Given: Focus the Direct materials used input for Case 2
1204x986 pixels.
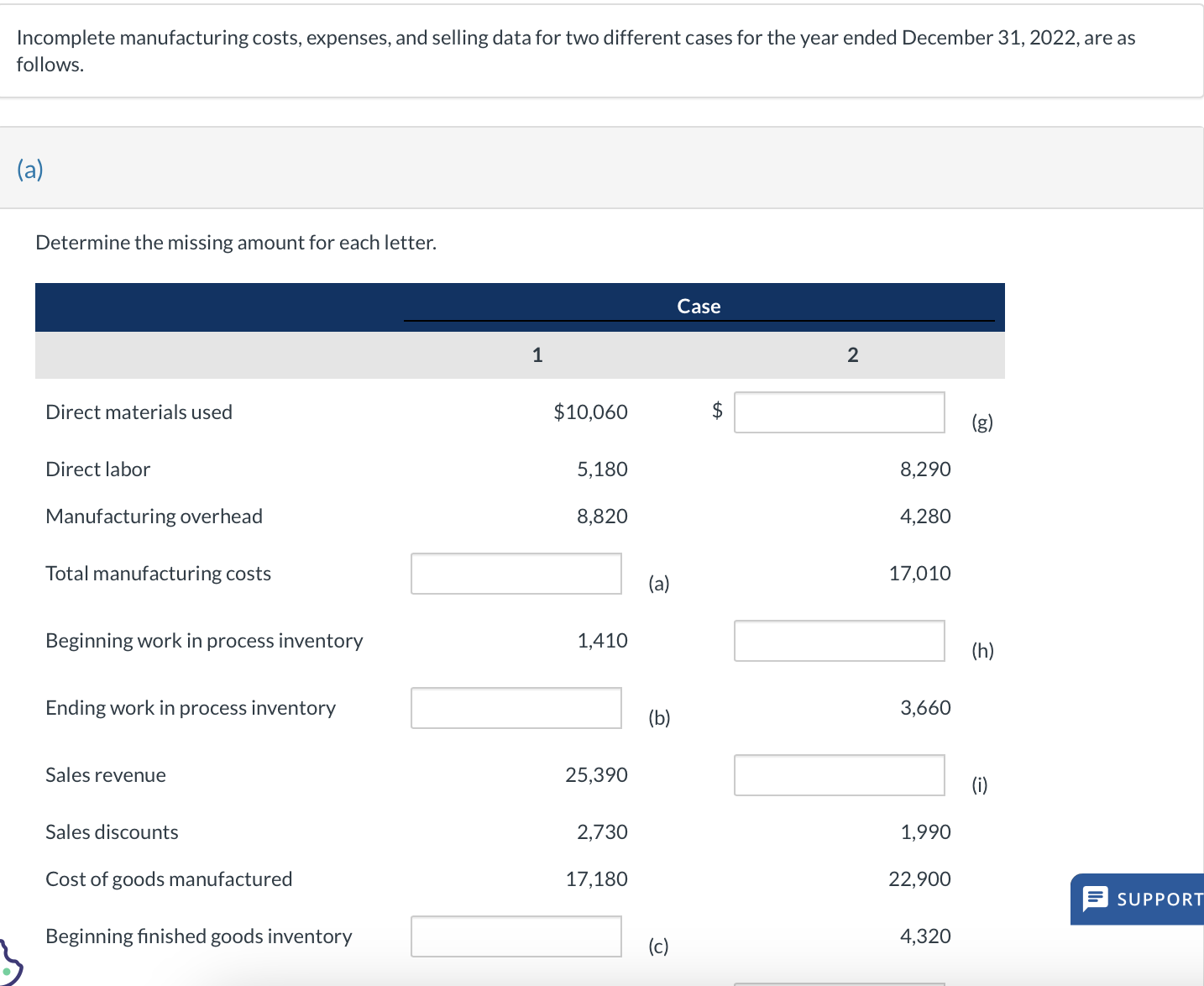Looking at the screenshot, I should (839, 412).
